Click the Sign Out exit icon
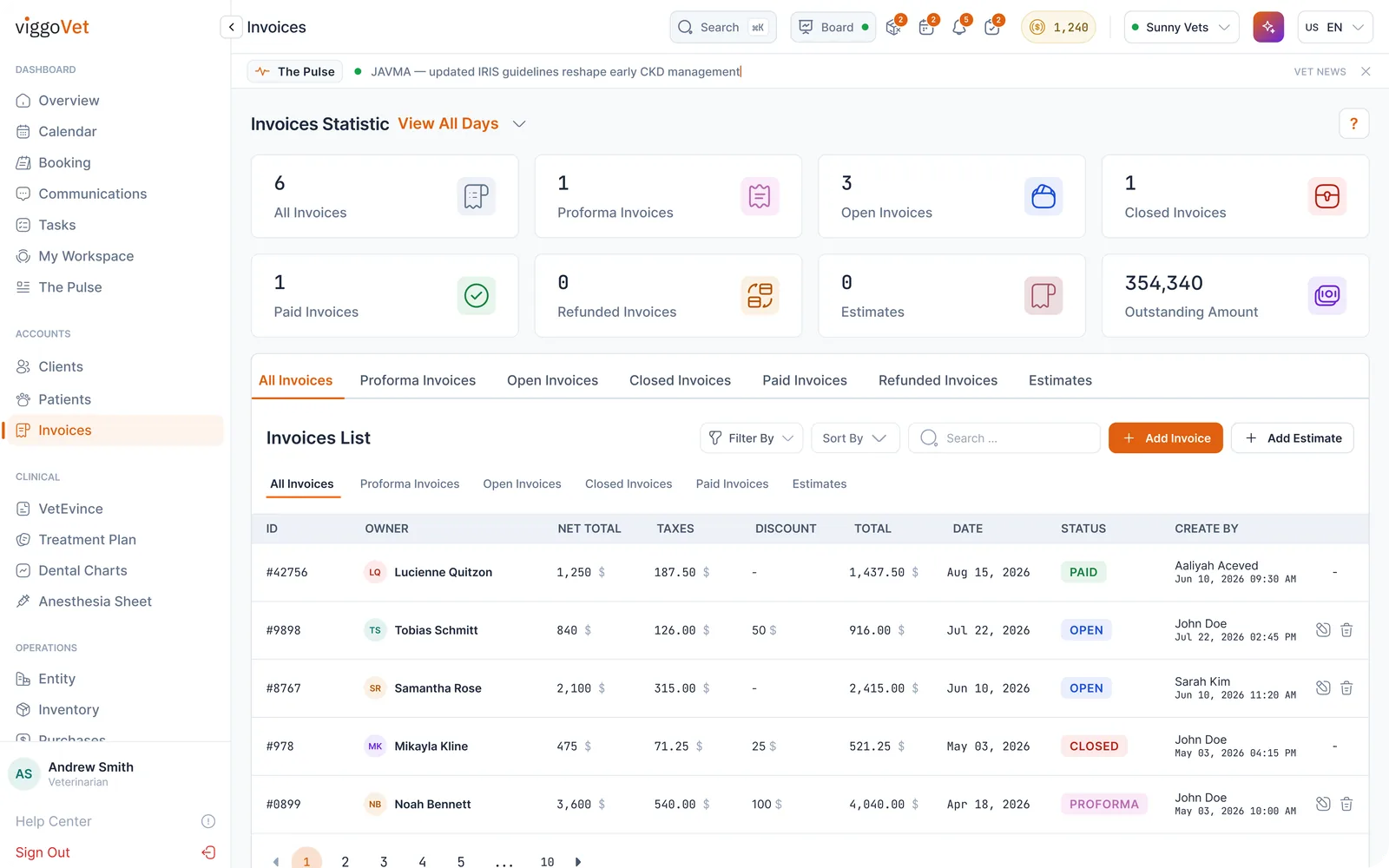This screenshot has height=868, width=1389. pyautogui.click(x=208, y=852)
